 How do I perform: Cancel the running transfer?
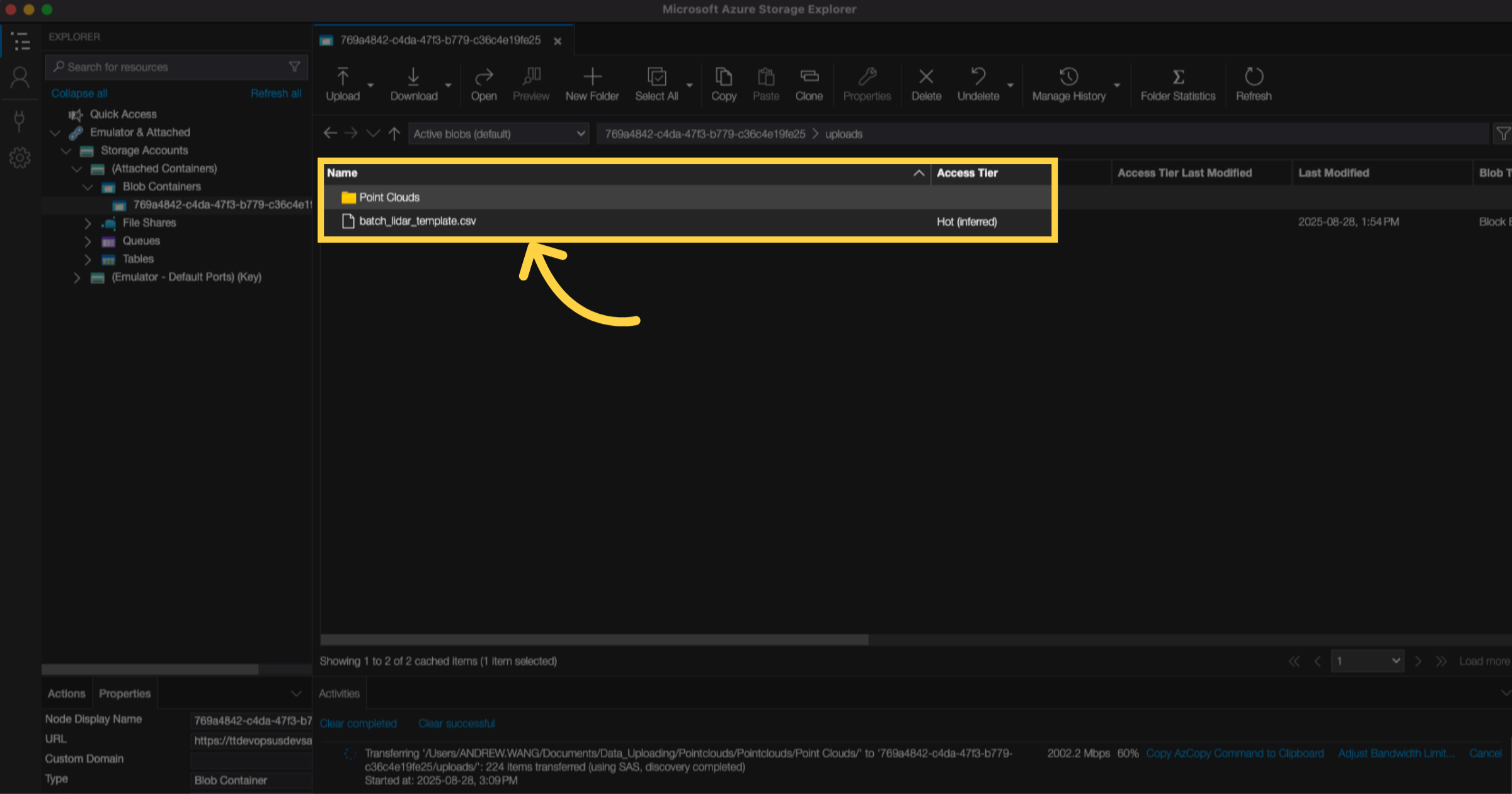pyautogui.click(x=1486, y=753)
